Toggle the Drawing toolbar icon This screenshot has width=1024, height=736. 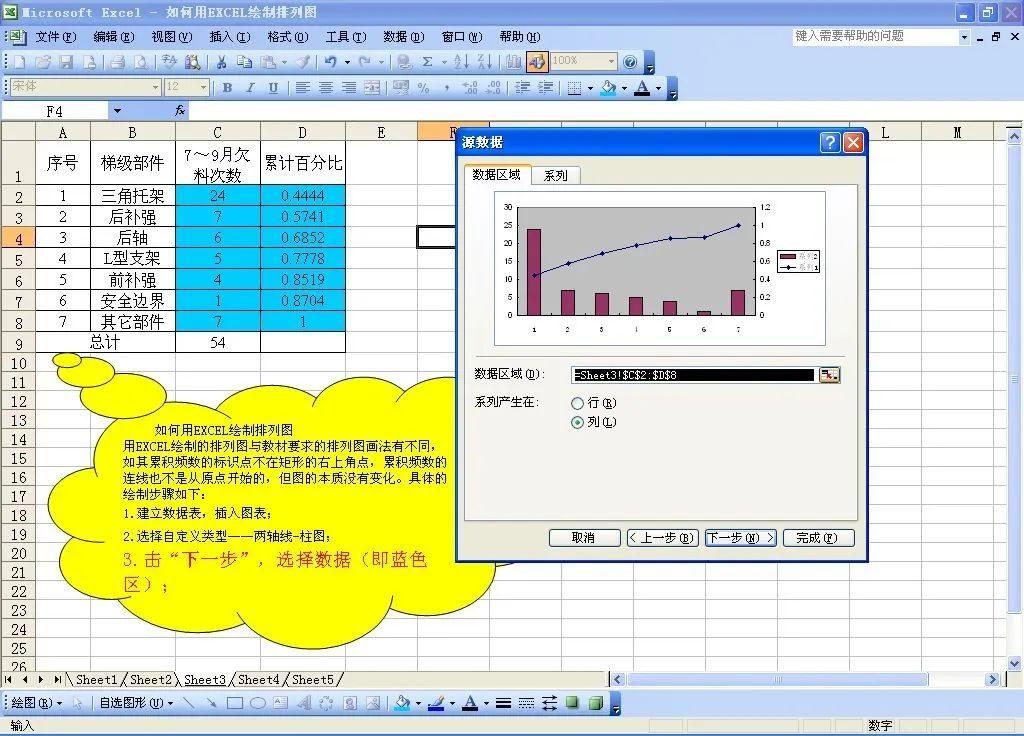coord(537,62)
